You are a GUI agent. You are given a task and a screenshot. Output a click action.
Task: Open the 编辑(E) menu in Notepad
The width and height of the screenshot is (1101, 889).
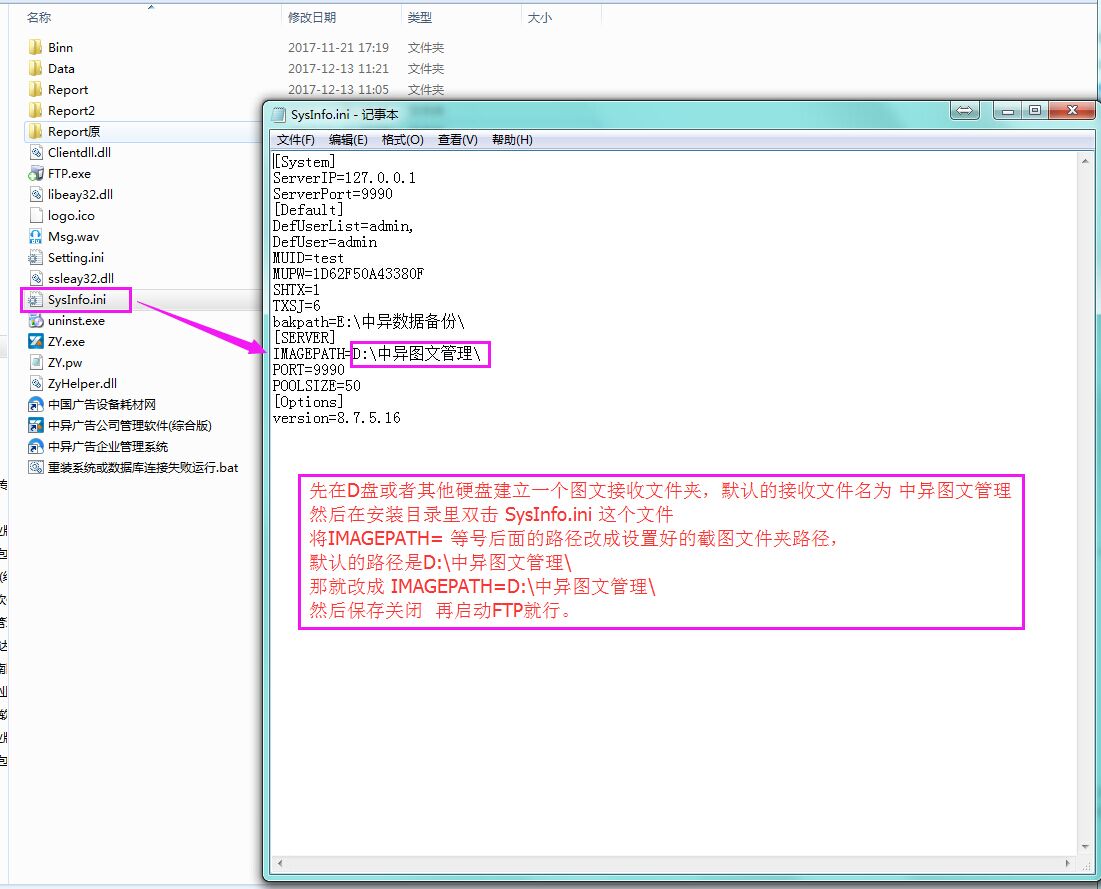[x=348, y=140]
